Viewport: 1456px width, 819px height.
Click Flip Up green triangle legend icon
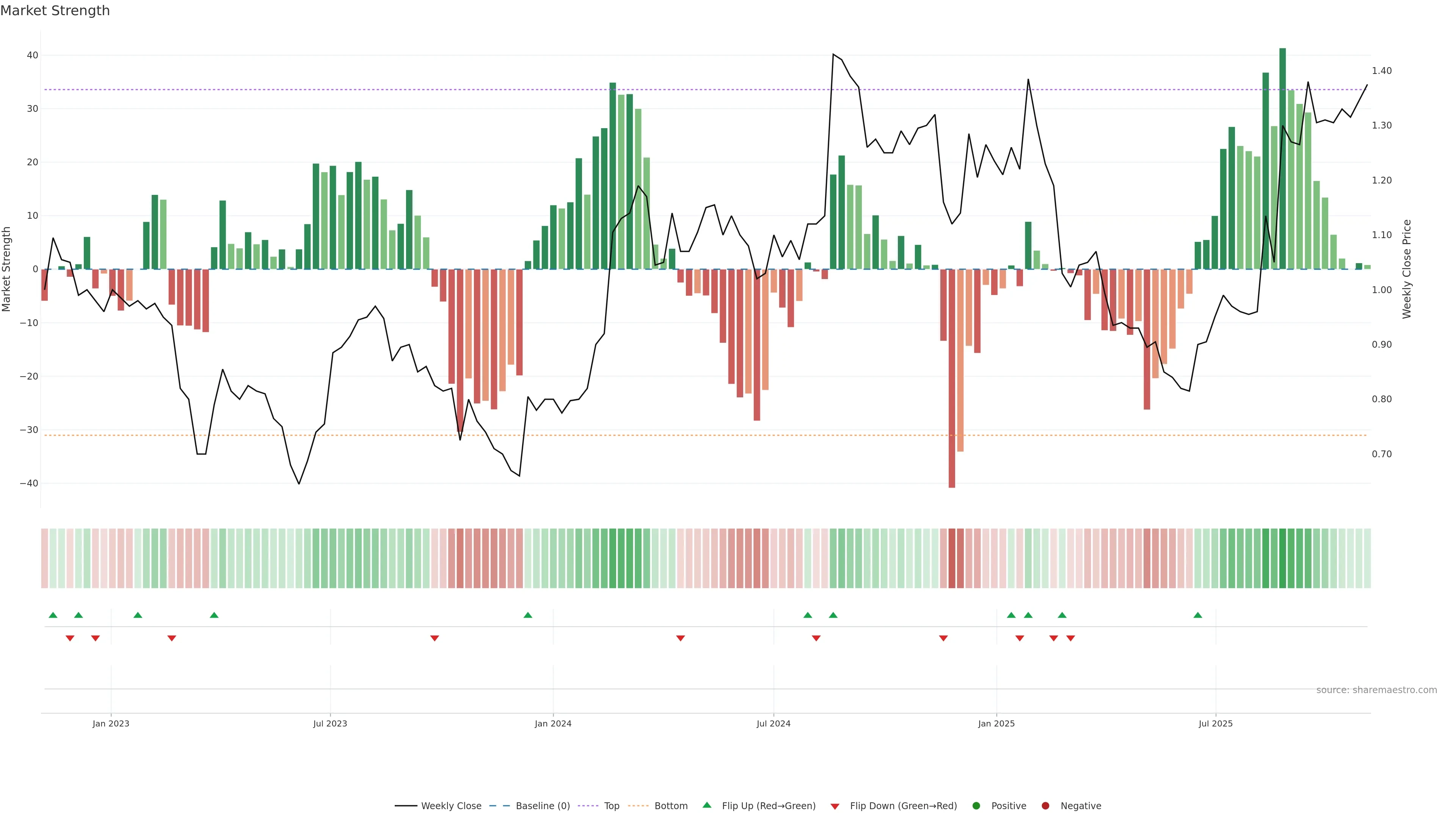click(x=706, y=805)
